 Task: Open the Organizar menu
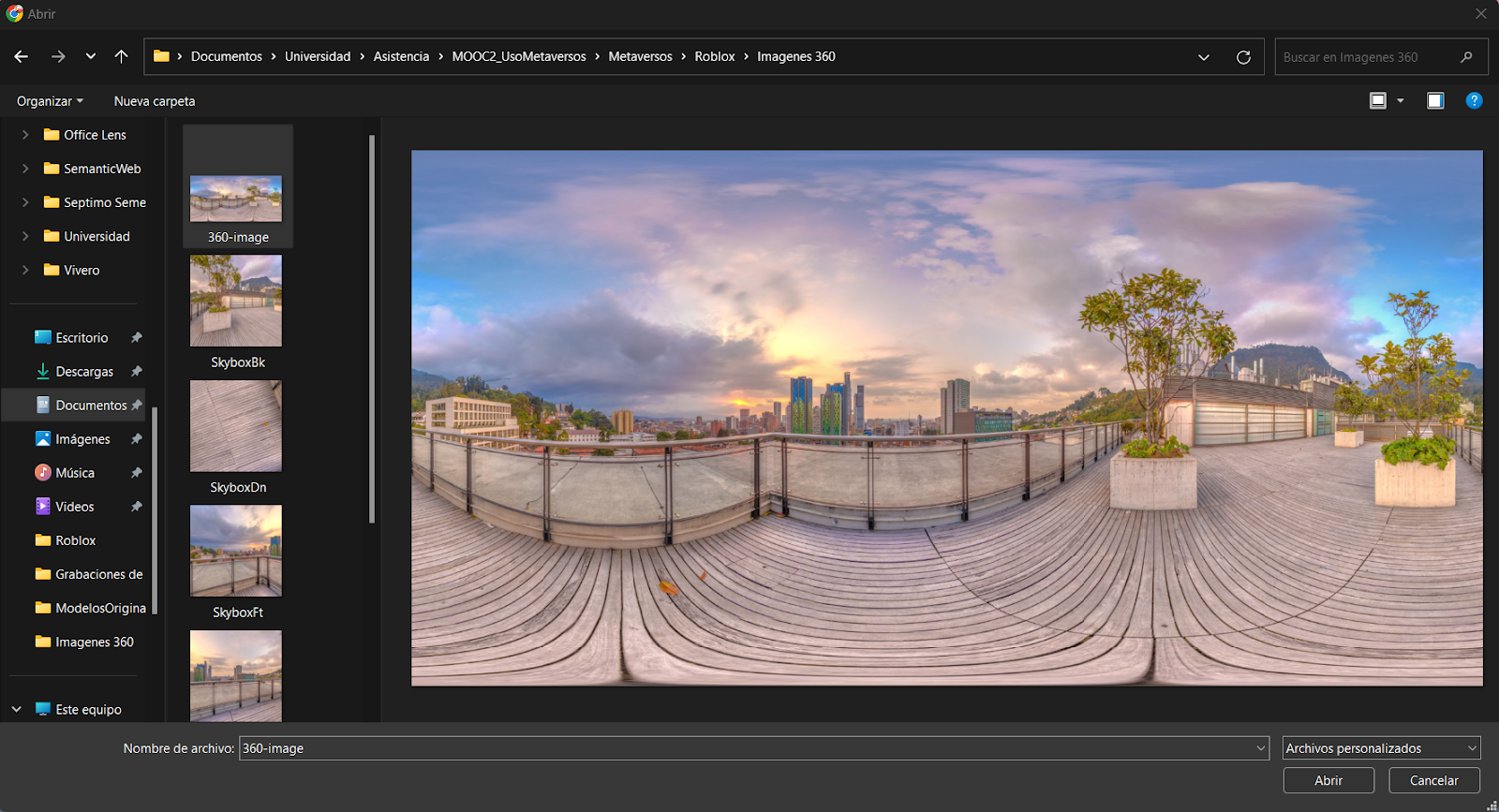click(x=50, y=101)
